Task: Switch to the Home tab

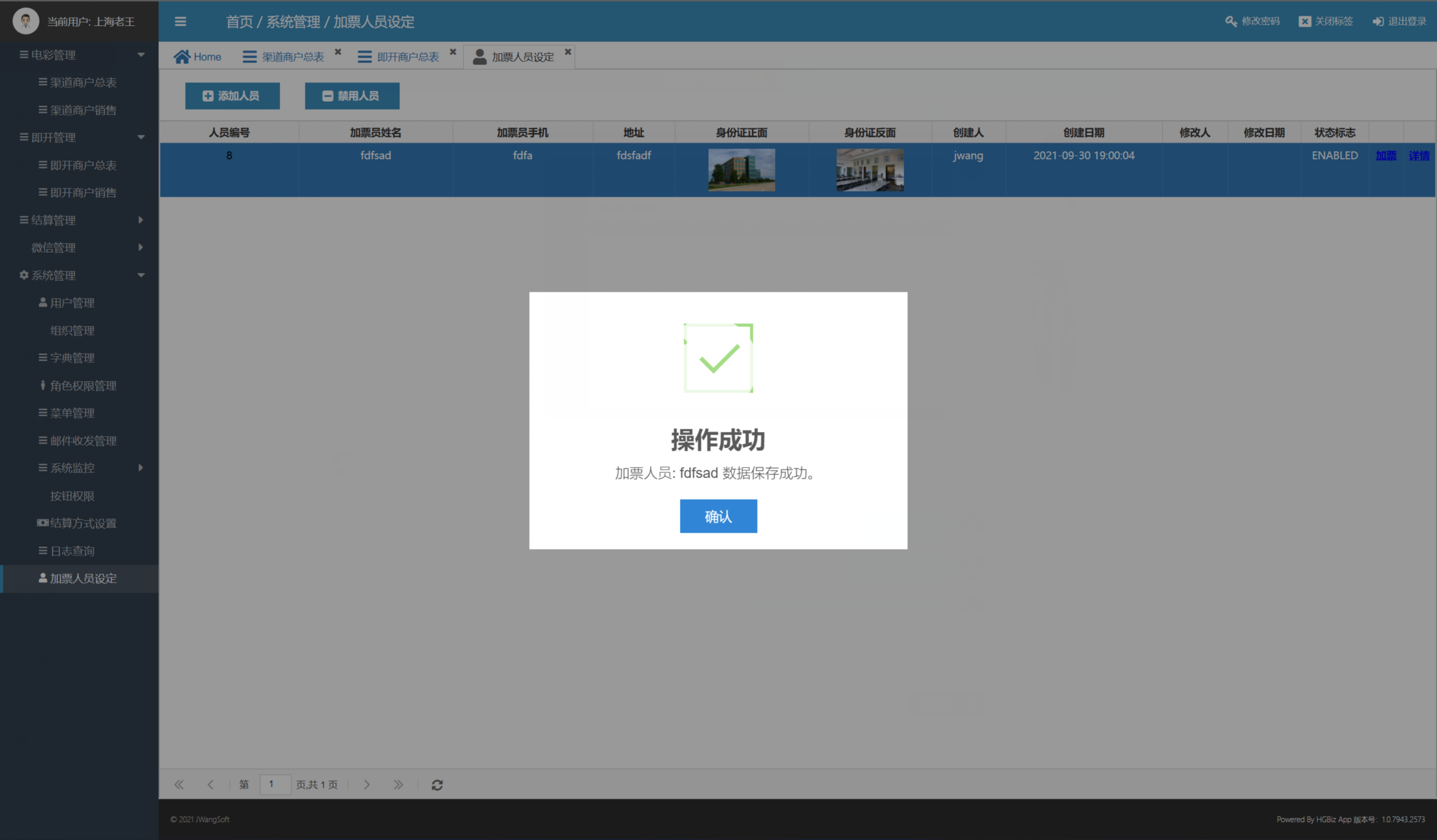Action: pos(198,56)
